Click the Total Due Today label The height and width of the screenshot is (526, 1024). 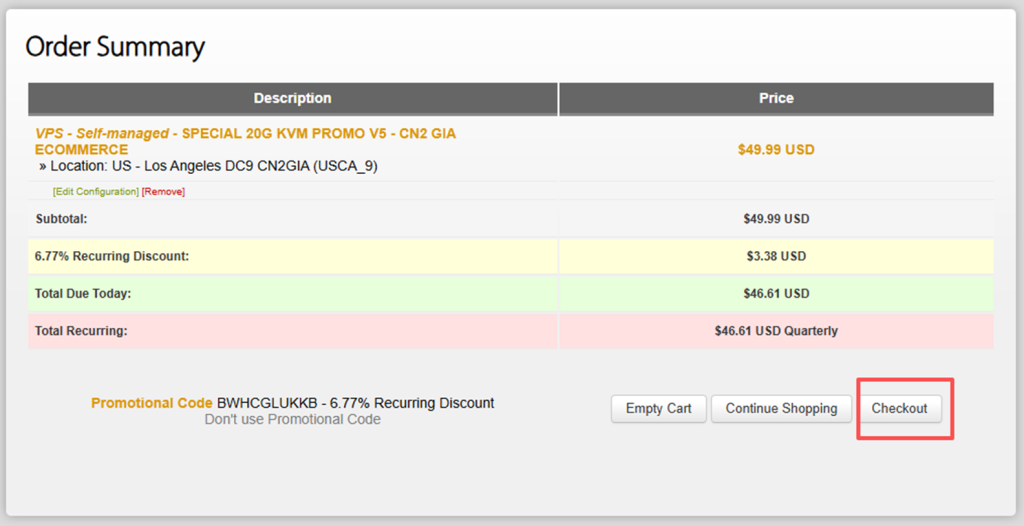pyautogui.click(x=83, y=294)
